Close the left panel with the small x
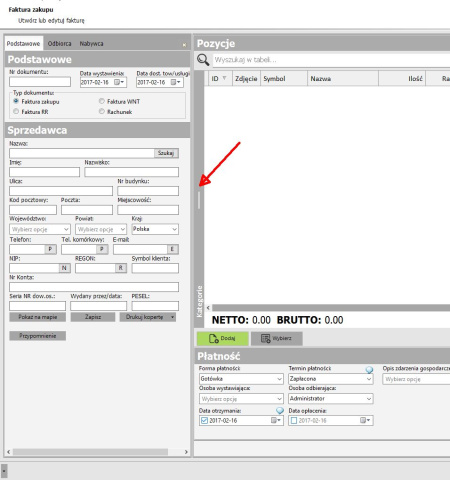The width and height of the screenshot is (450, 480). [184, 45]
